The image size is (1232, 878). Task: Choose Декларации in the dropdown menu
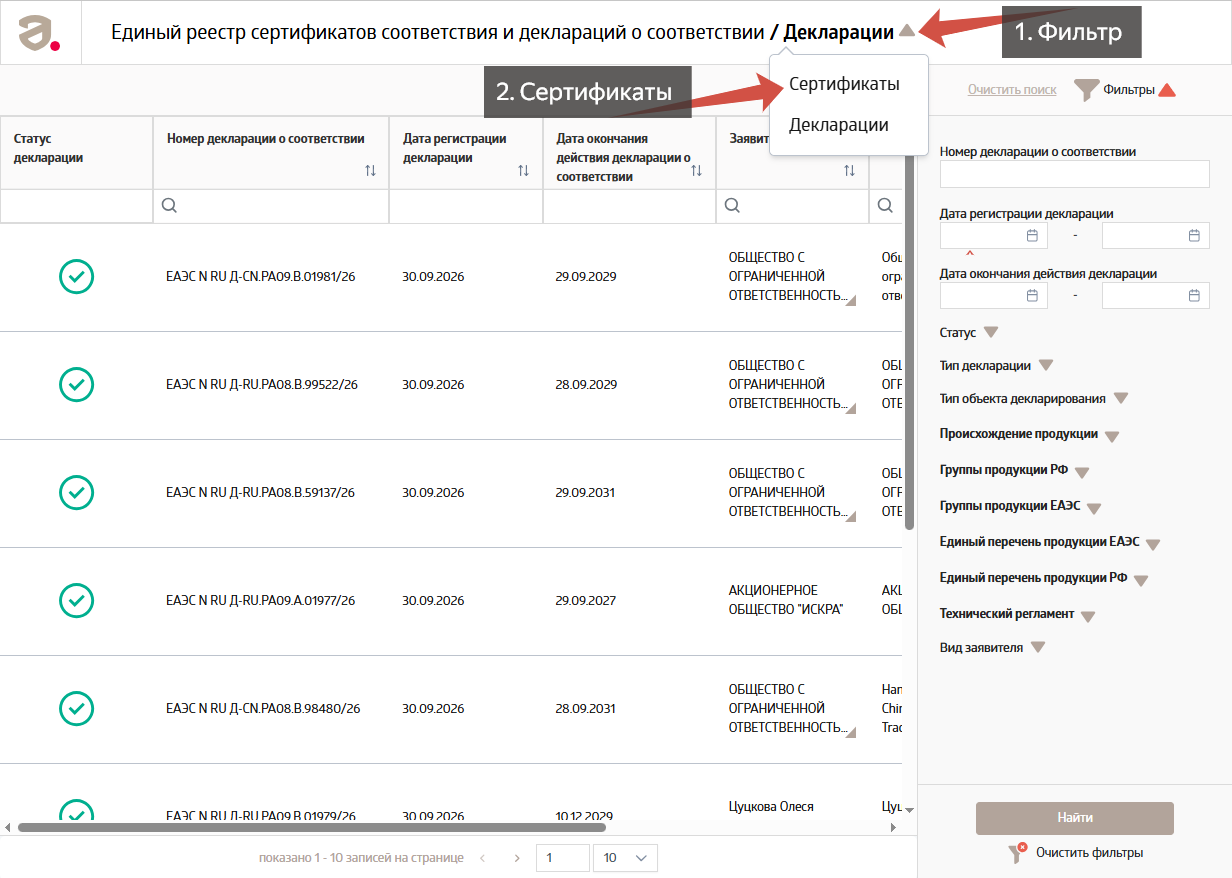tap(839, 125)
